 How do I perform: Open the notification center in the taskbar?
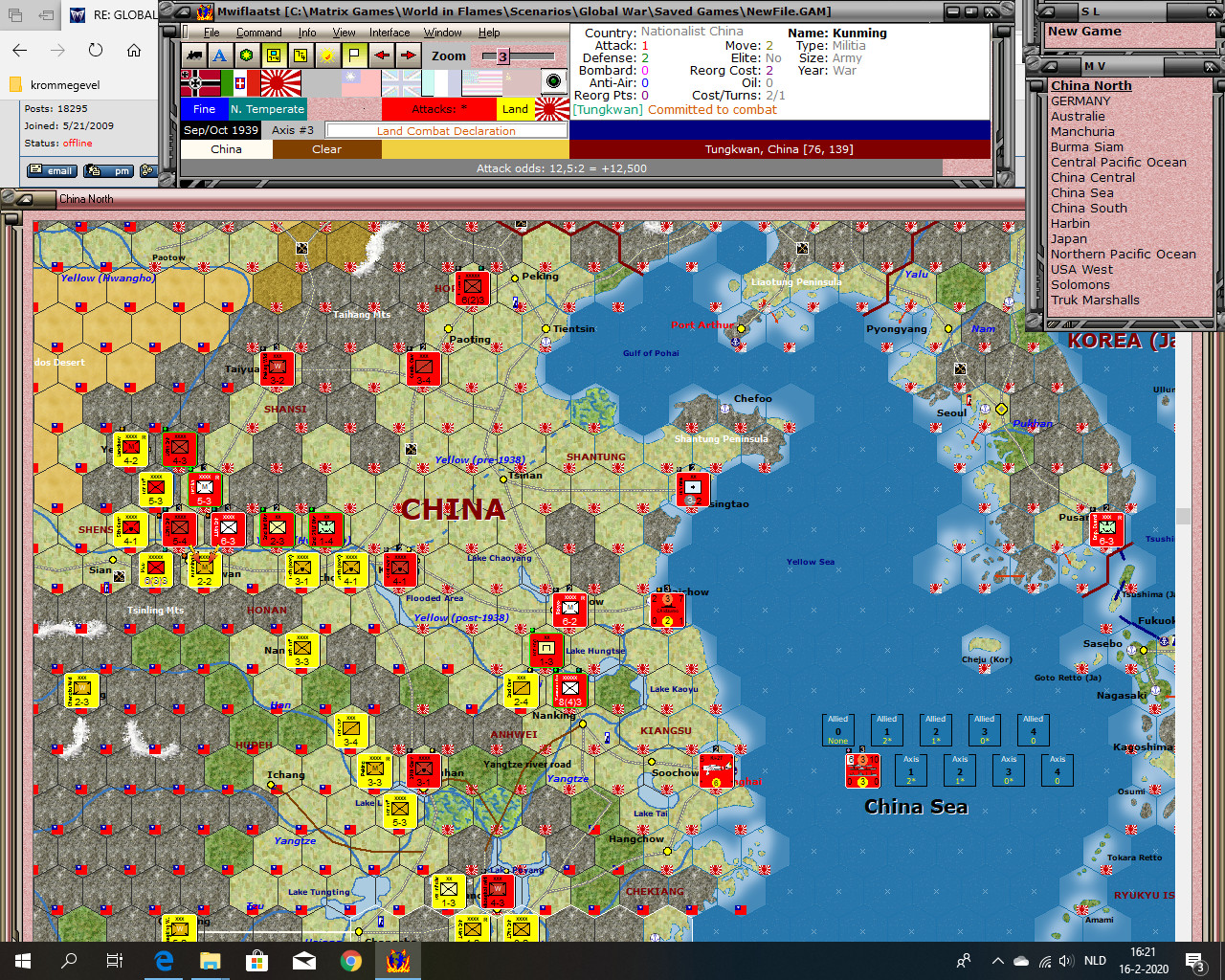(x=1194, y=961)
